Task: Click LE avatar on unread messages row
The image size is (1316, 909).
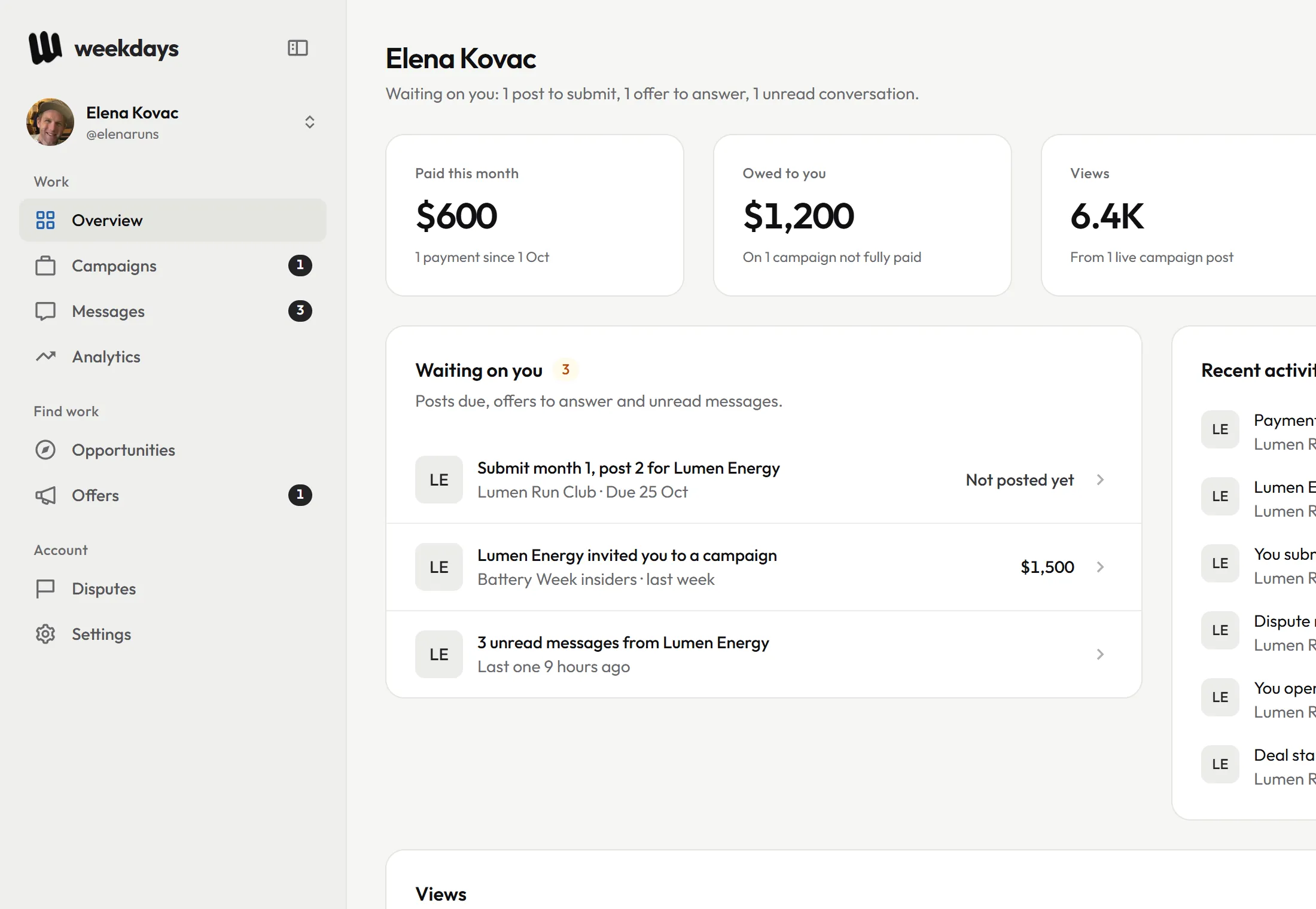Action: (439, 654)
